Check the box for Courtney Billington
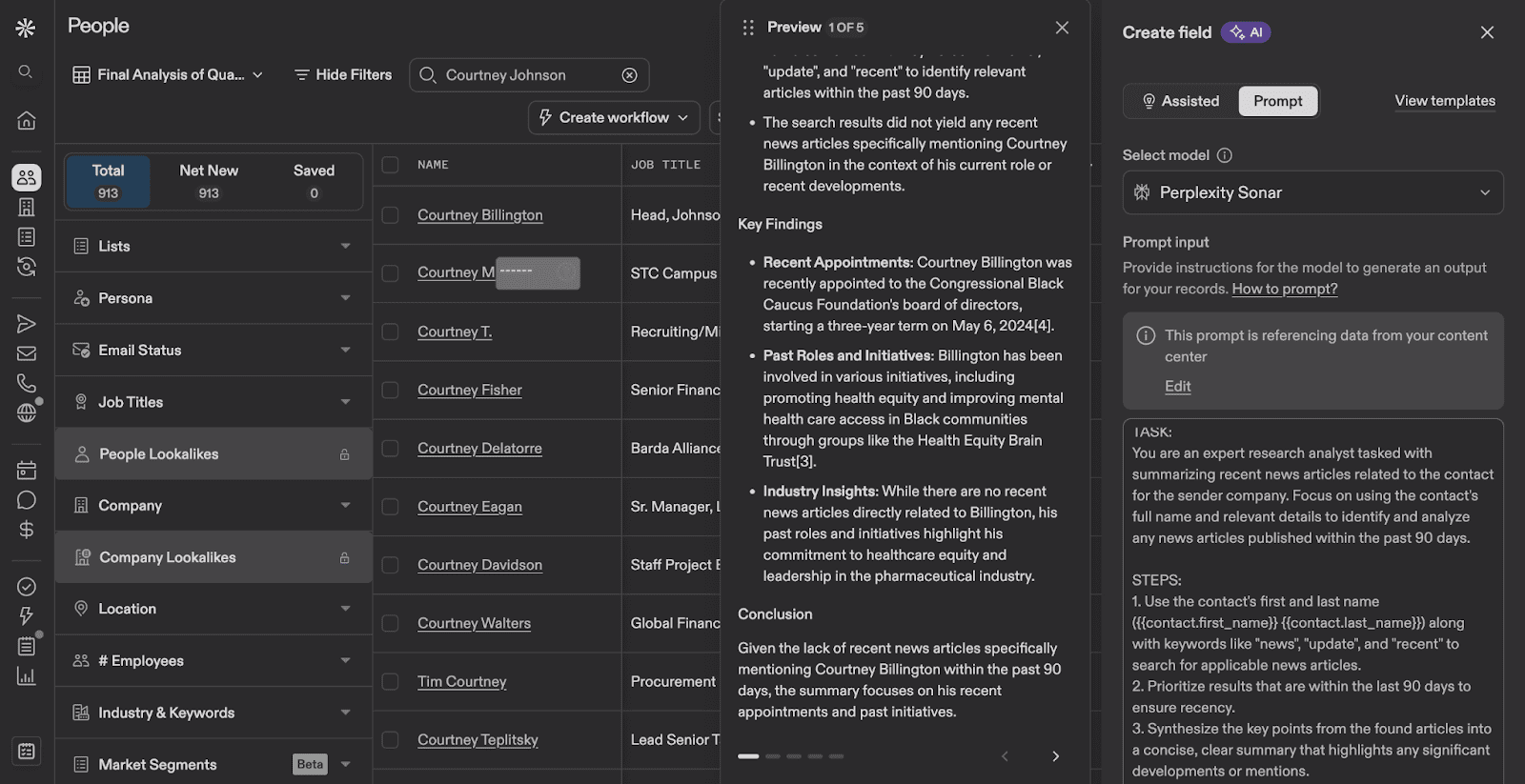 (x=390, y=215)
